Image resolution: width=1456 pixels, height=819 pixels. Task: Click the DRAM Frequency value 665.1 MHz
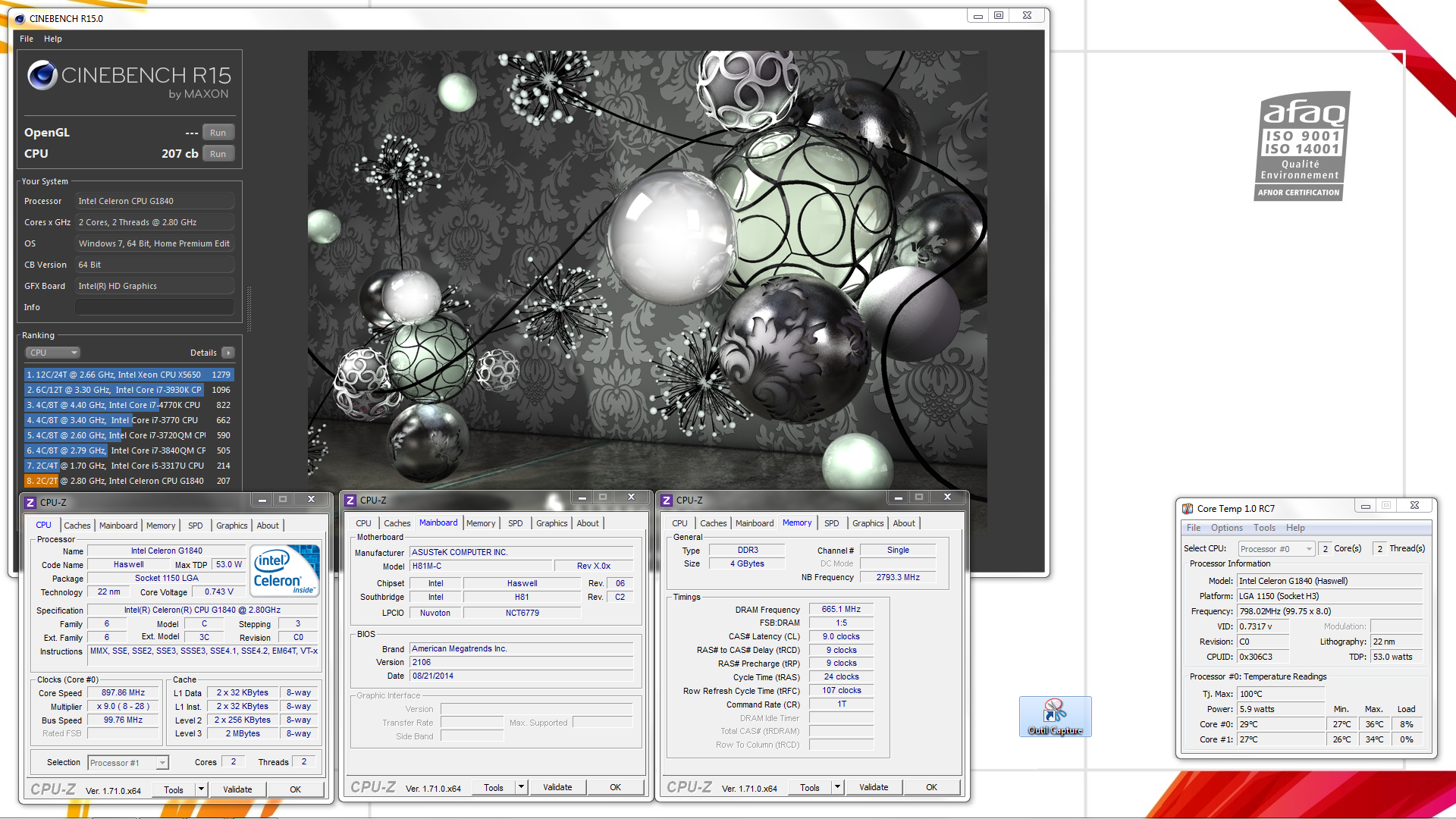click(x=841, y=609)
